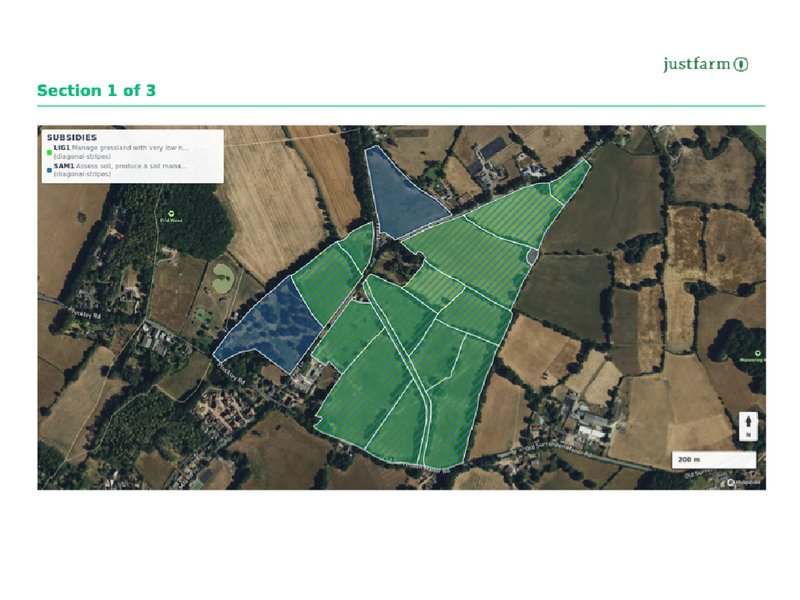The width and height of the screenshot is (800, 600).
Task: Click the dark solar panel building at top
Action: click(494, 148)
